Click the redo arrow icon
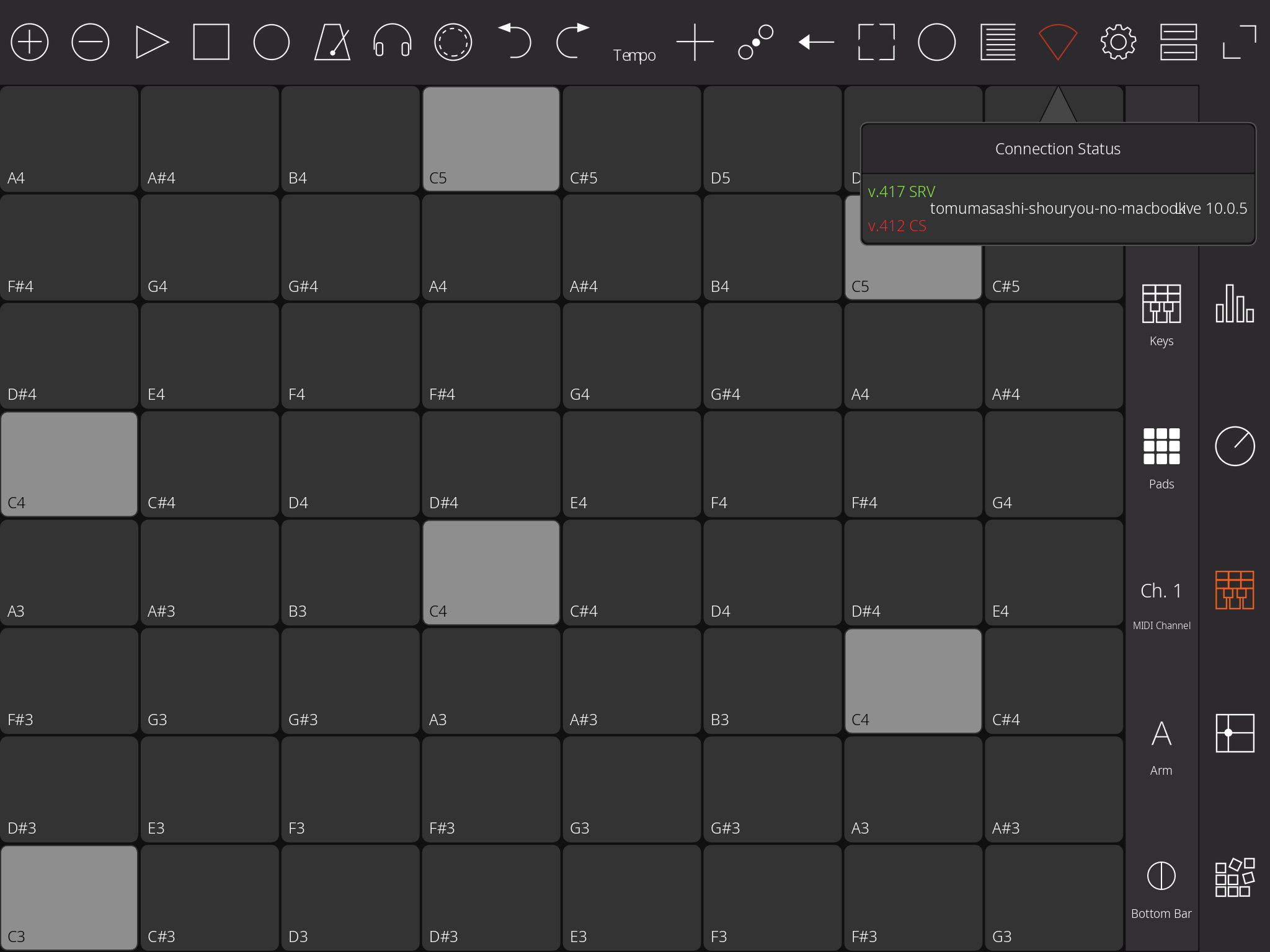Viewport: 1270px width, 952px height. 572,41
